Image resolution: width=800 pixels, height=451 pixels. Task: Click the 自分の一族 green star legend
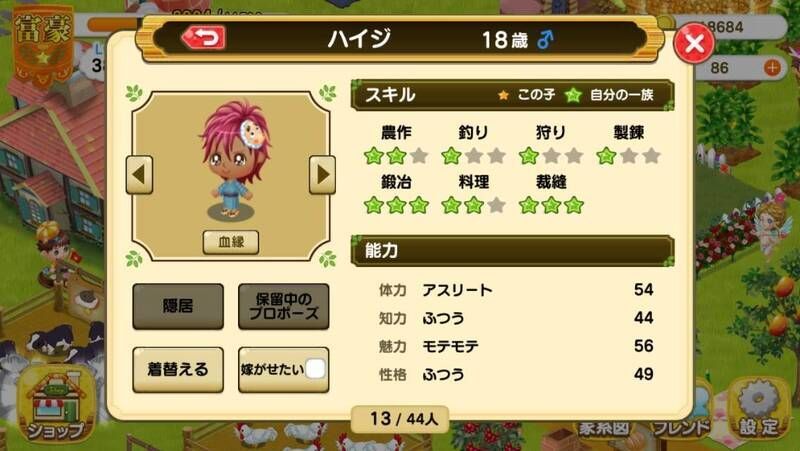coord(610,95)
